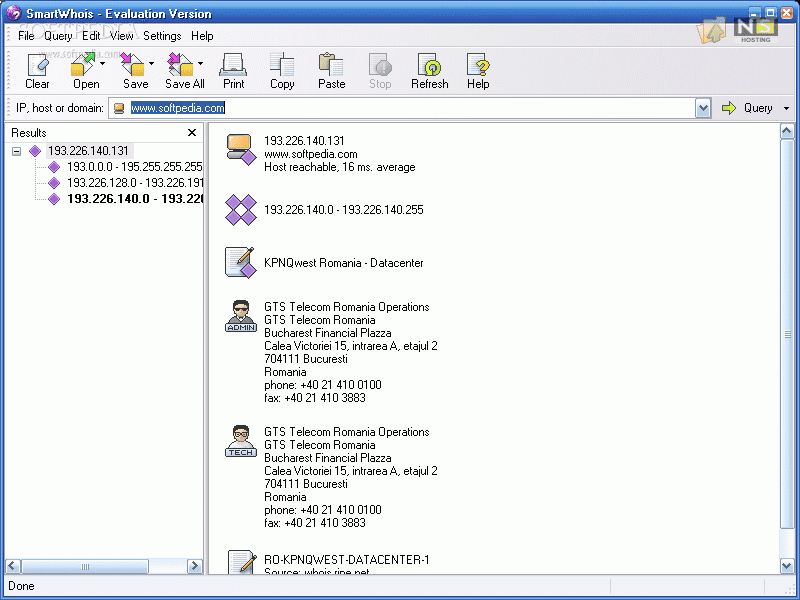Open the dropdown arrow next to Save All

pyautogui.click(x=201, y=64)
